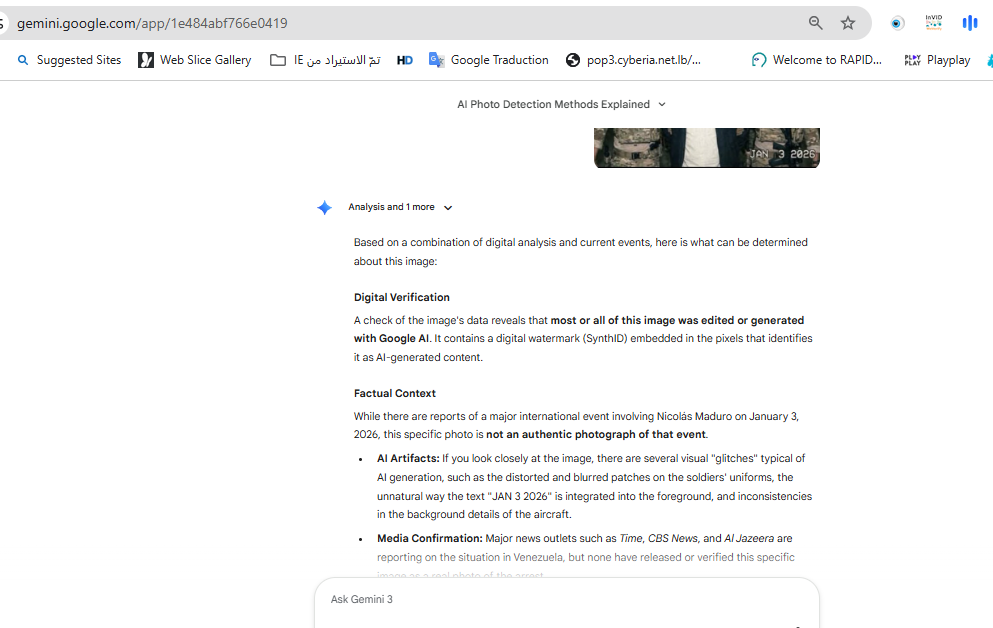Open the HD bookmark icon

tap(405, 60)
